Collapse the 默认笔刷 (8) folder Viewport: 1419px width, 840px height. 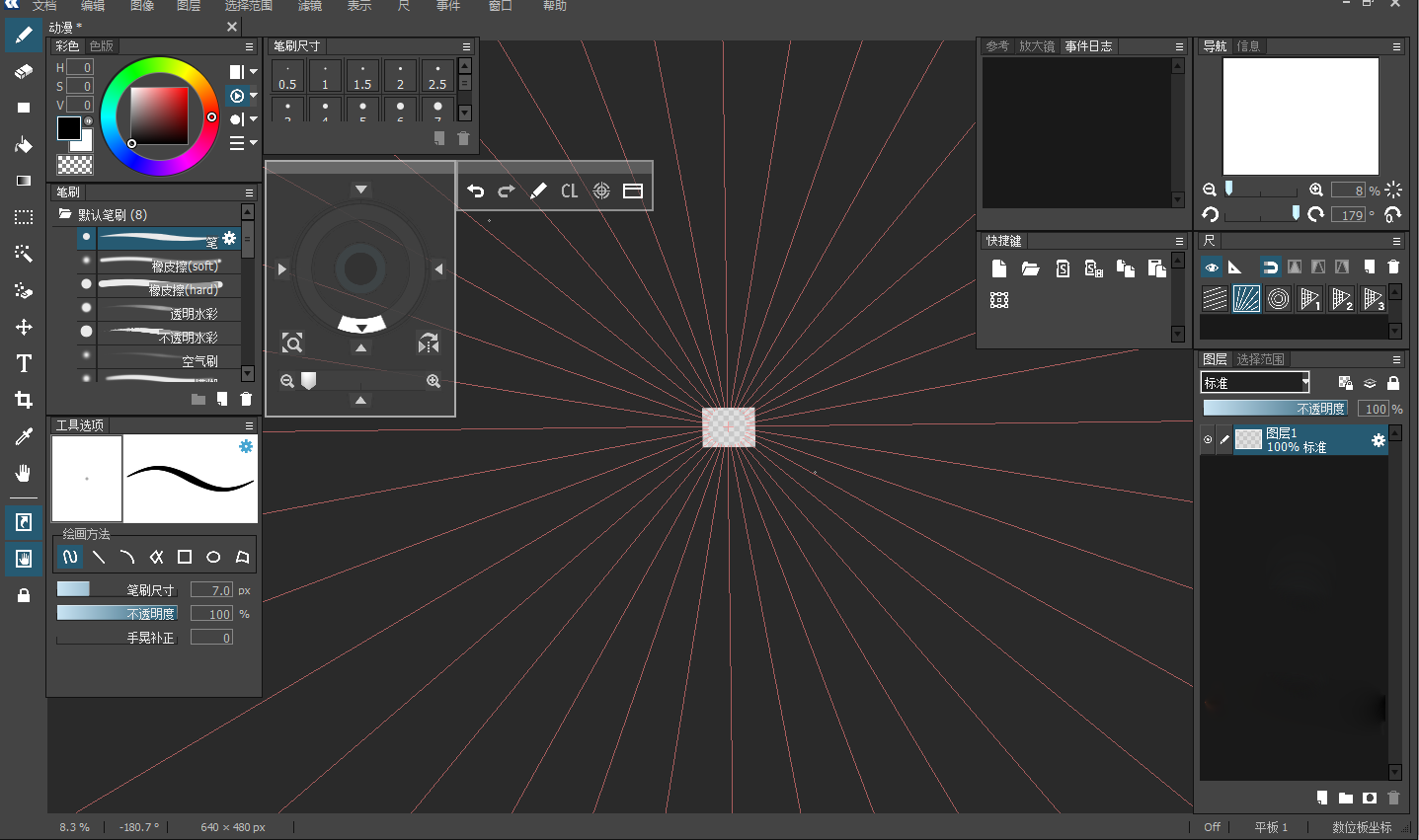(65, 214)
